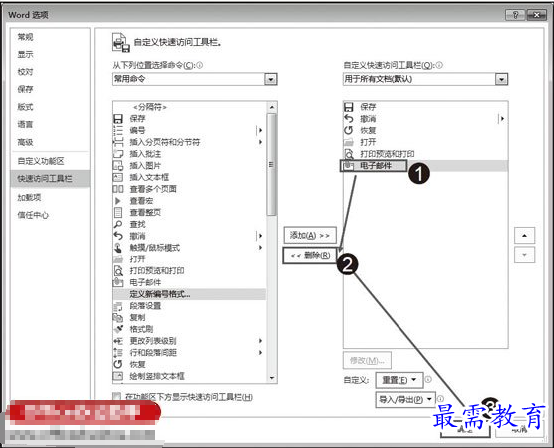Select the 行和段落间距 spacing icon

[x=118, y=353]
